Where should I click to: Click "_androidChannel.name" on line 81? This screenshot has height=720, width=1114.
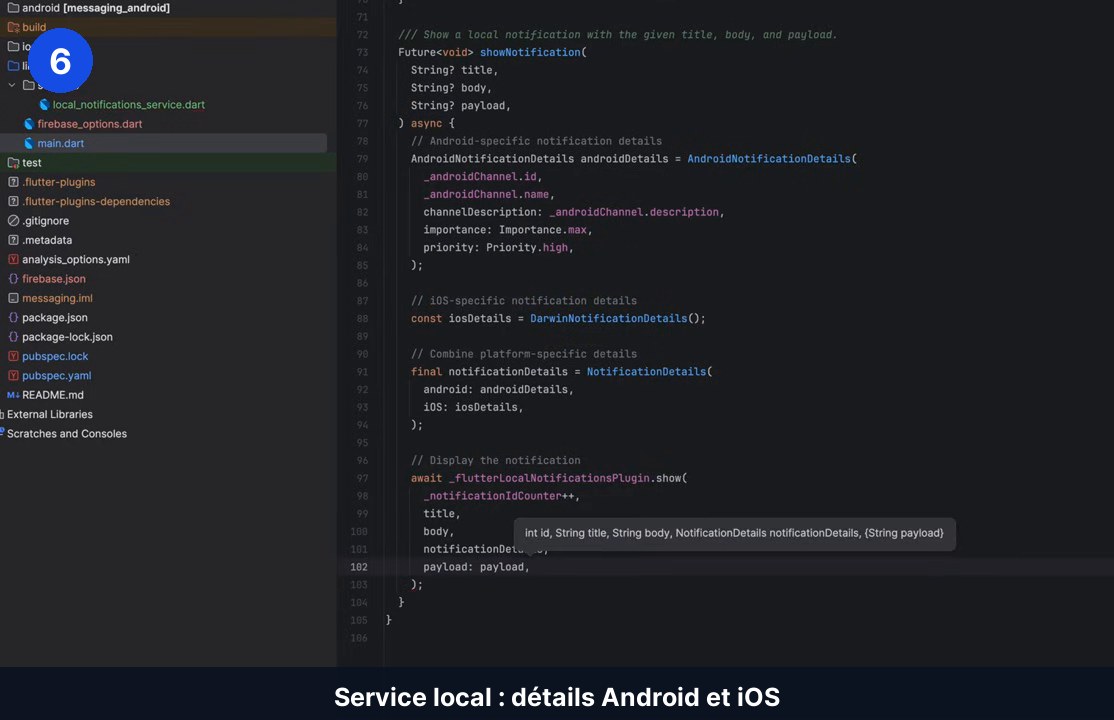pyautogui.click(x=486, y=195)
